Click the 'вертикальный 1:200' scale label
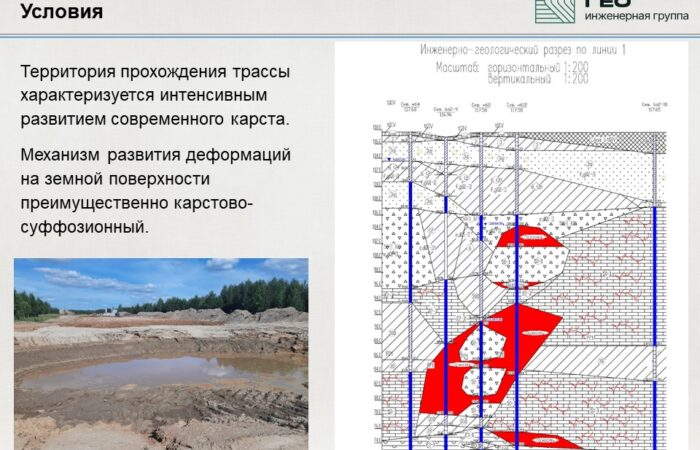This screenshot has height=450, width=700. pyautogui.click(x=538, y=79)
